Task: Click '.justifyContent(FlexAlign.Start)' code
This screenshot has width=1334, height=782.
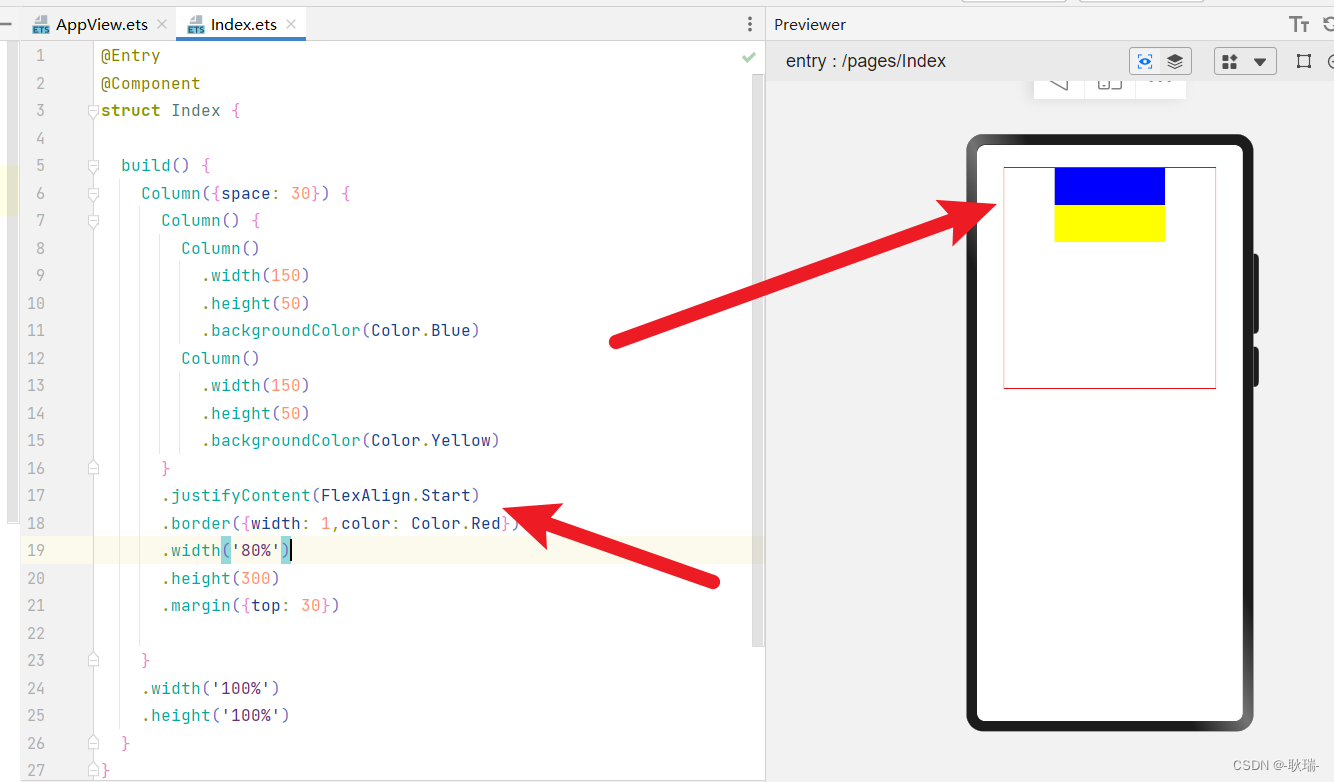Action: tap(321, 496)
